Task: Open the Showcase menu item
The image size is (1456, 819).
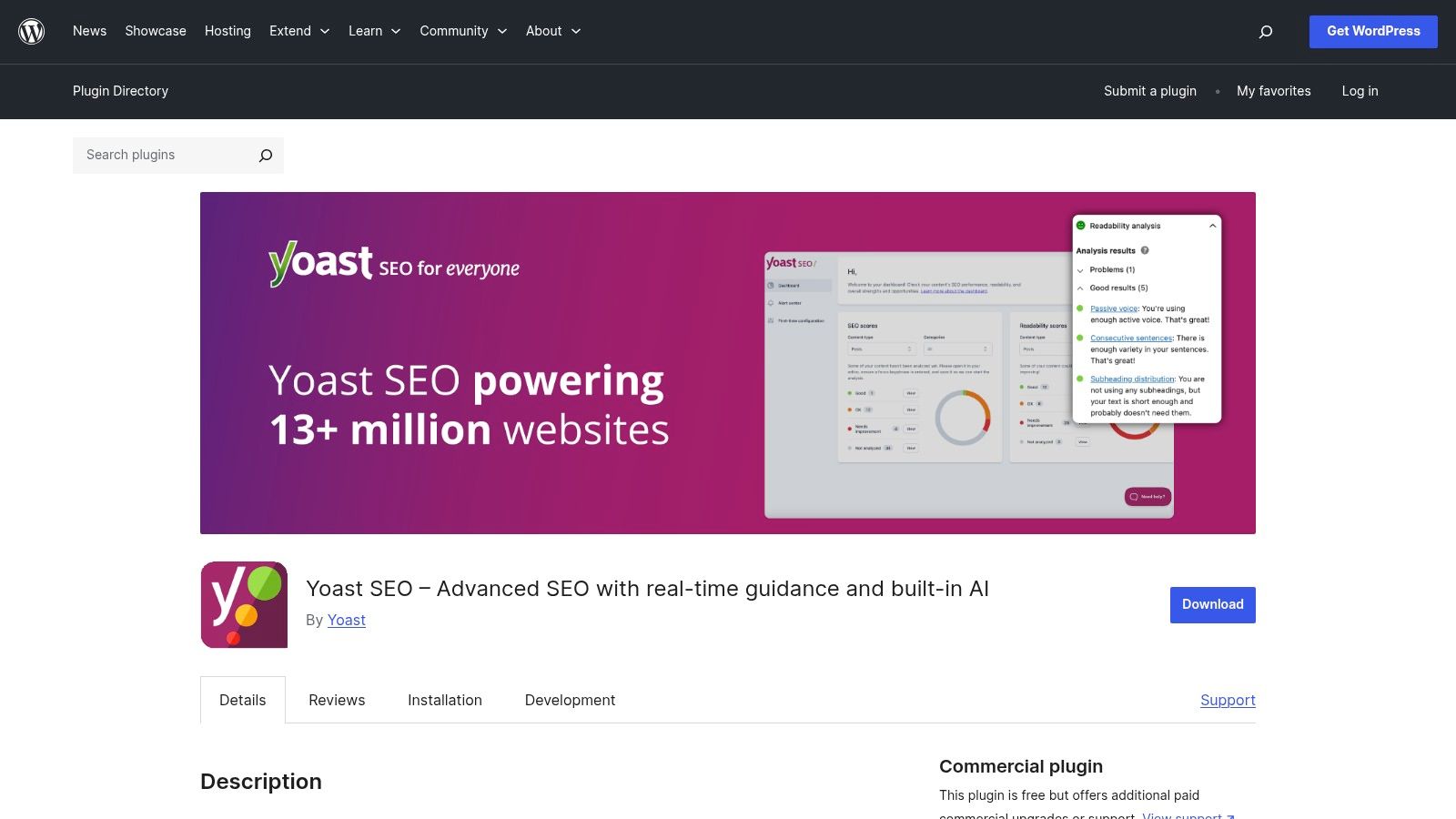Action: tap(155, 31)
